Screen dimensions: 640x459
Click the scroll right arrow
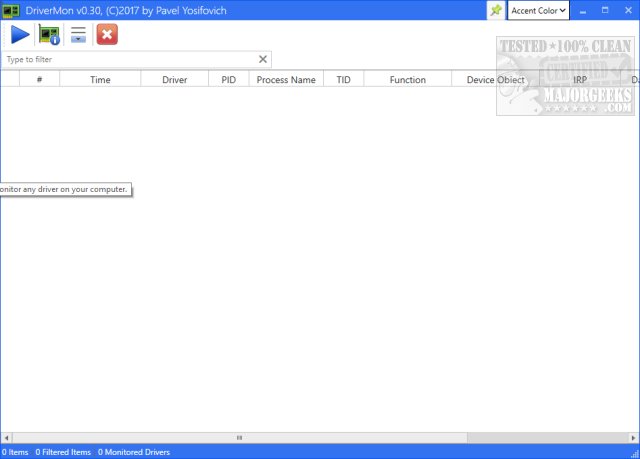coord(633,438)
